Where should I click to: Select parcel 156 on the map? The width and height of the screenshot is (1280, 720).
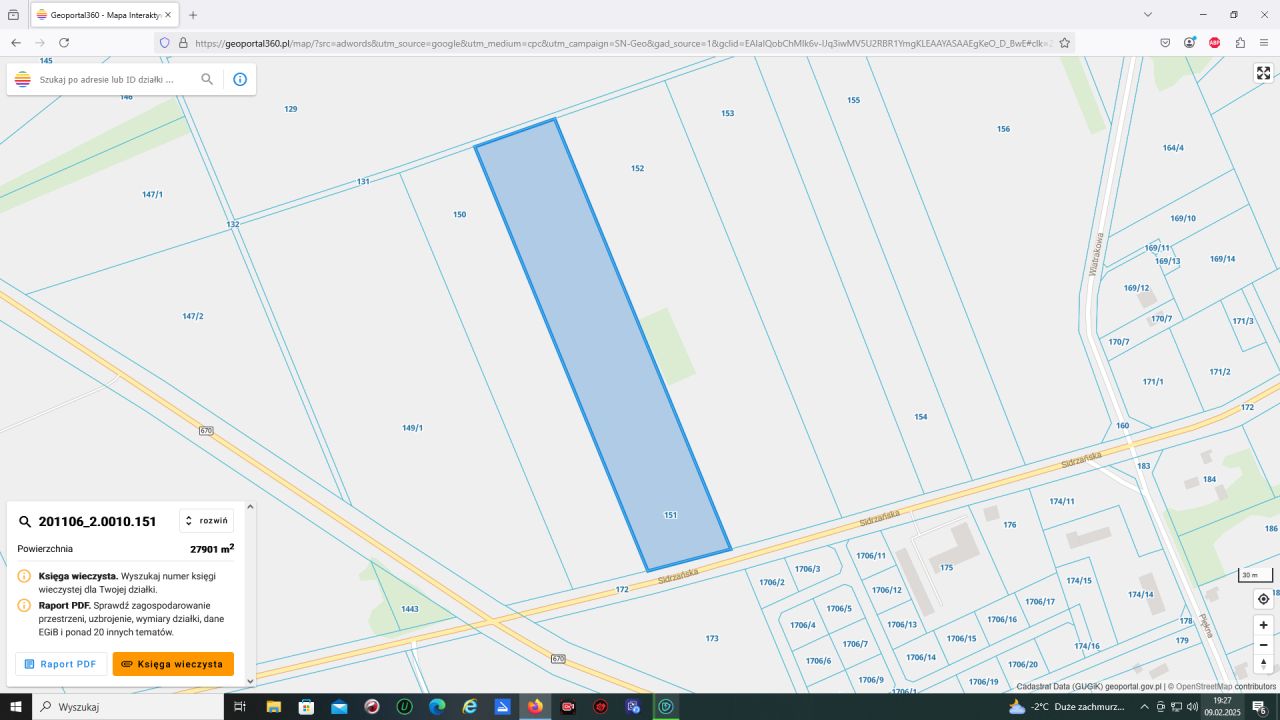click(x=1003, y=129)
